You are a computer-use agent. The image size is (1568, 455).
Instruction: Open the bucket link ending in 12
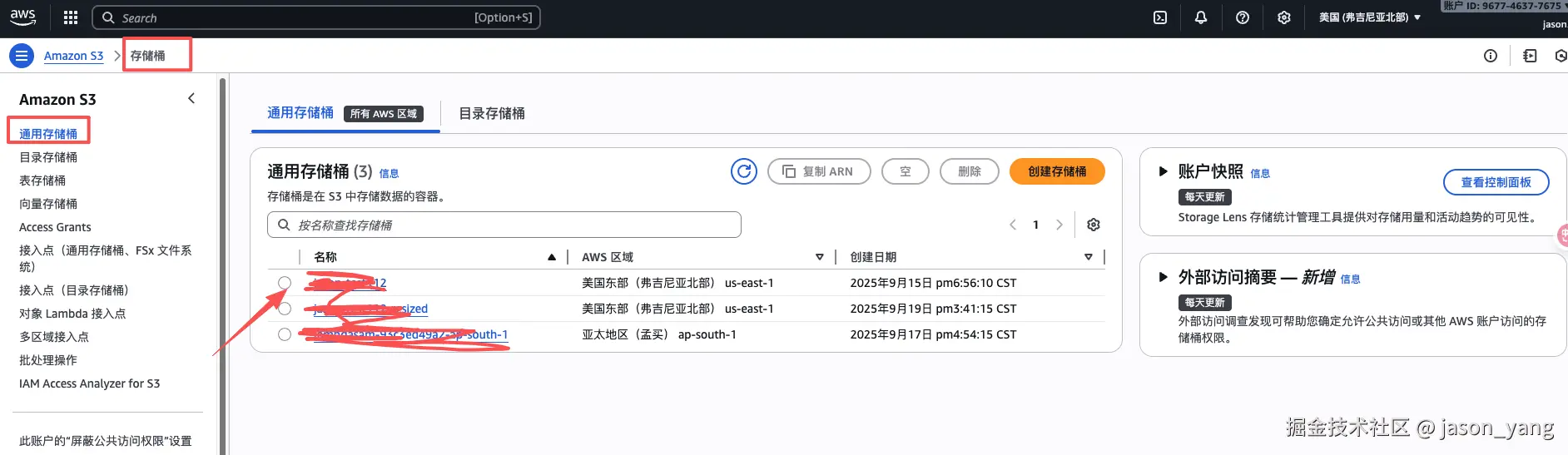click(350, 283)
